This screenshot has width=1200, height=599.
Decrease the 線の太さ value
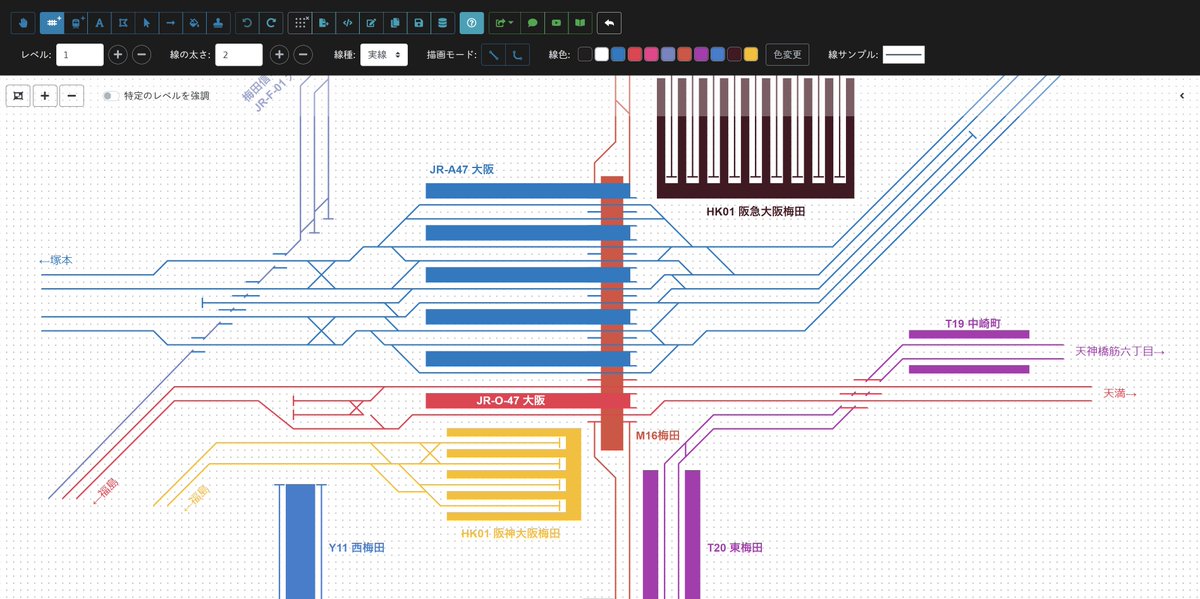point(303,55)
